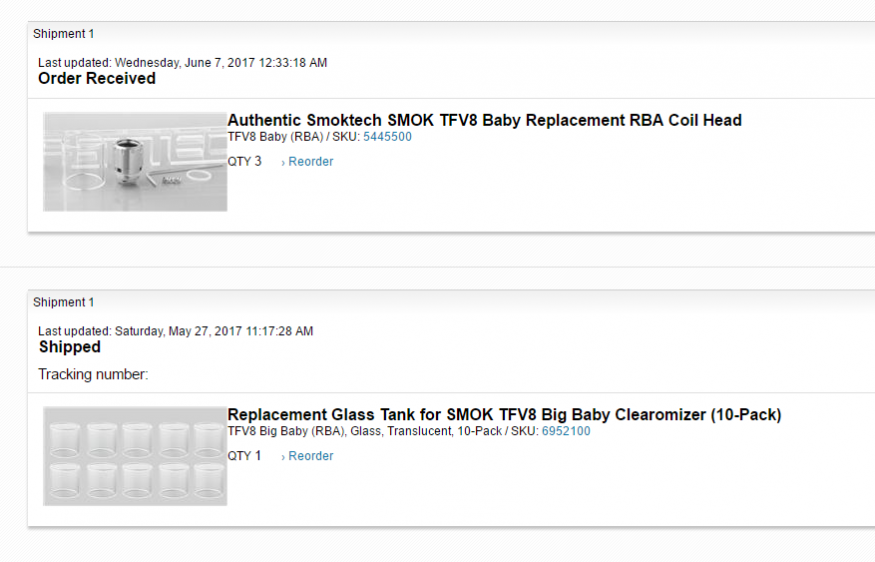Follow SKU link 5445500

(387, 137)
